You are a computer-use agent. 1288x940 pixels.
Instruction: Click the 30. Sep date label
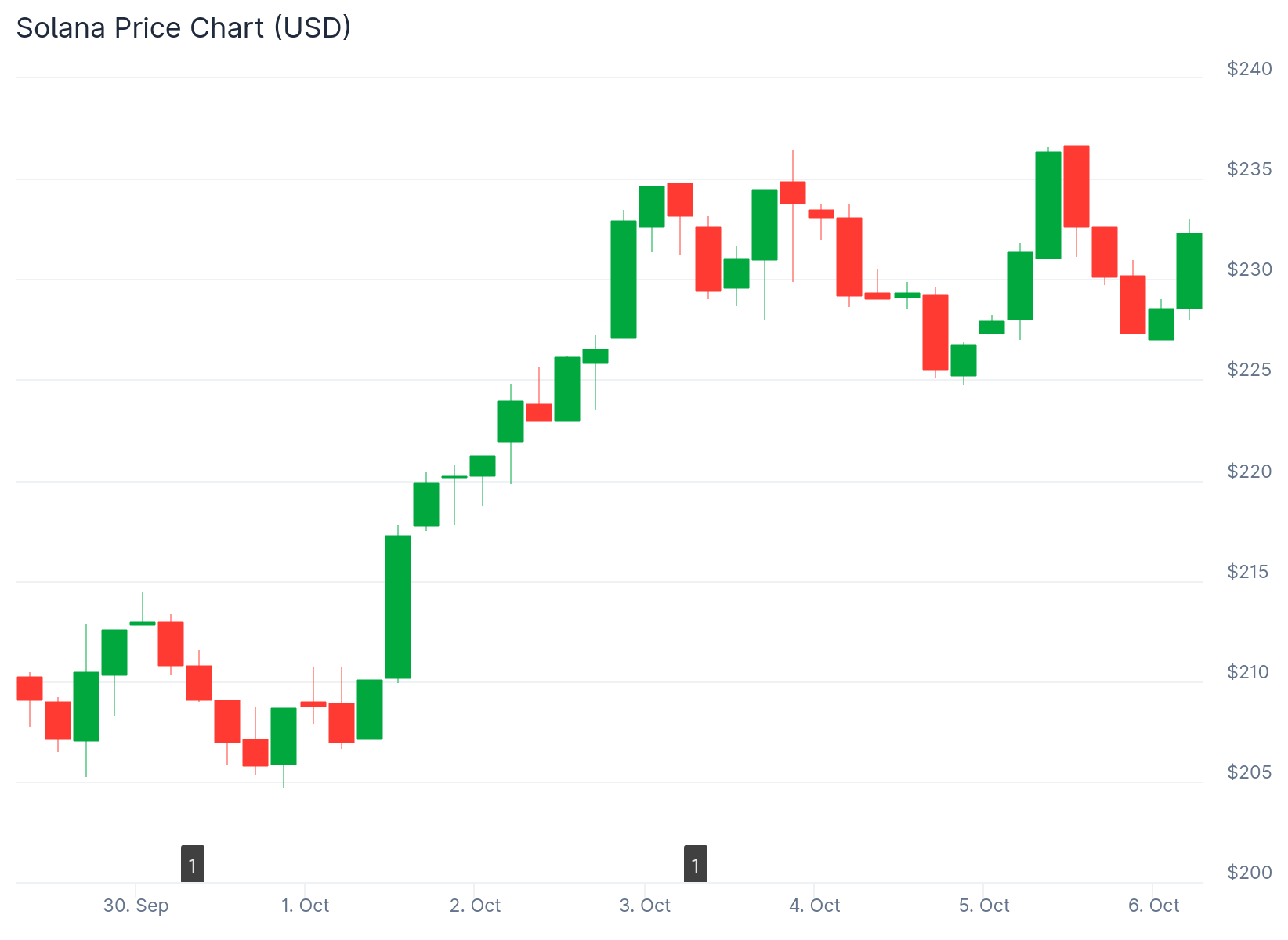(x=136, y=906)
